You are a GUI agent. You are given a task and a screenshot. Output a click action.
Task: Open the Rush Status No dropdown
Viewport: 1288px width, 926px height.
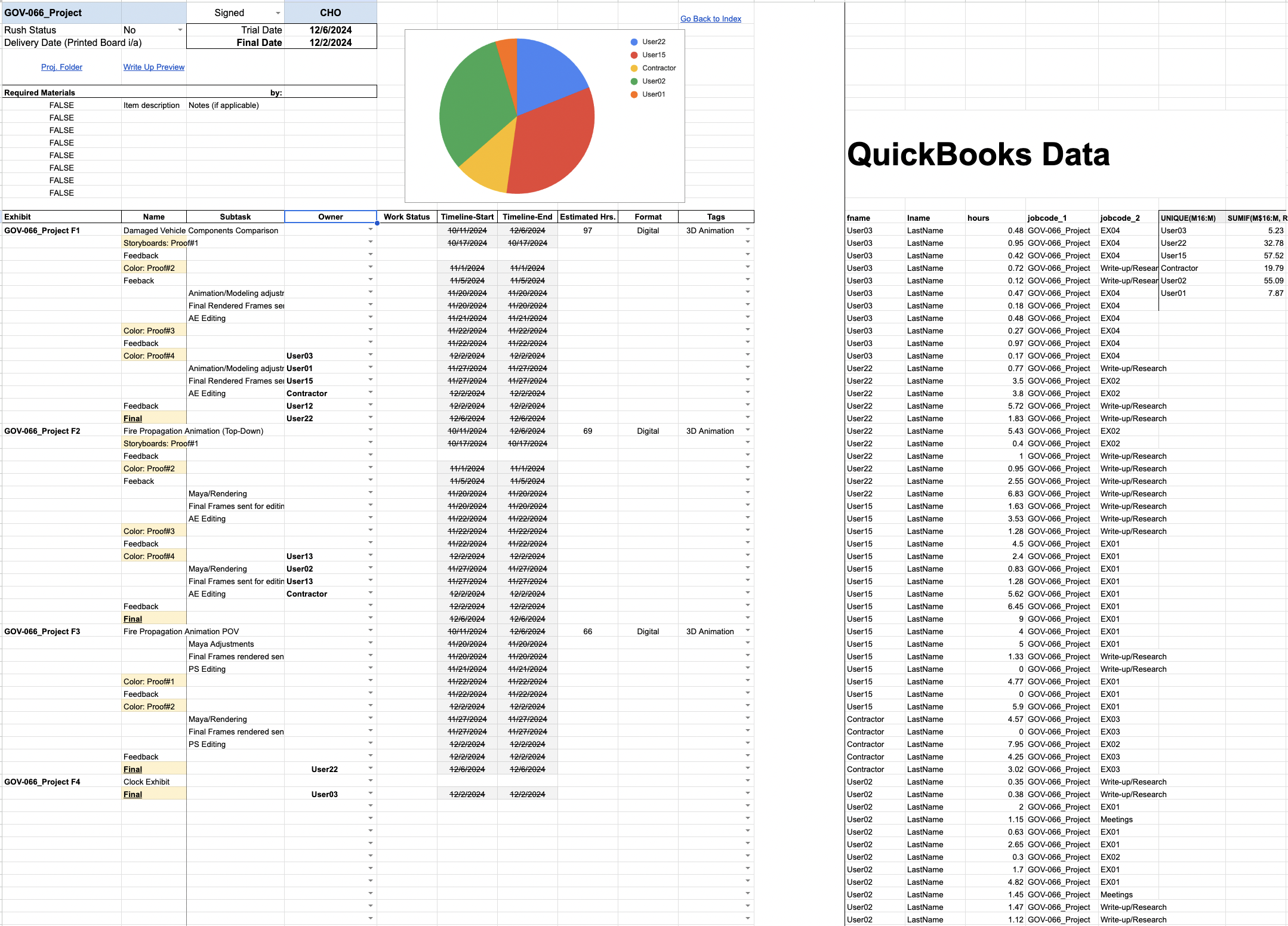pos(180,30)
